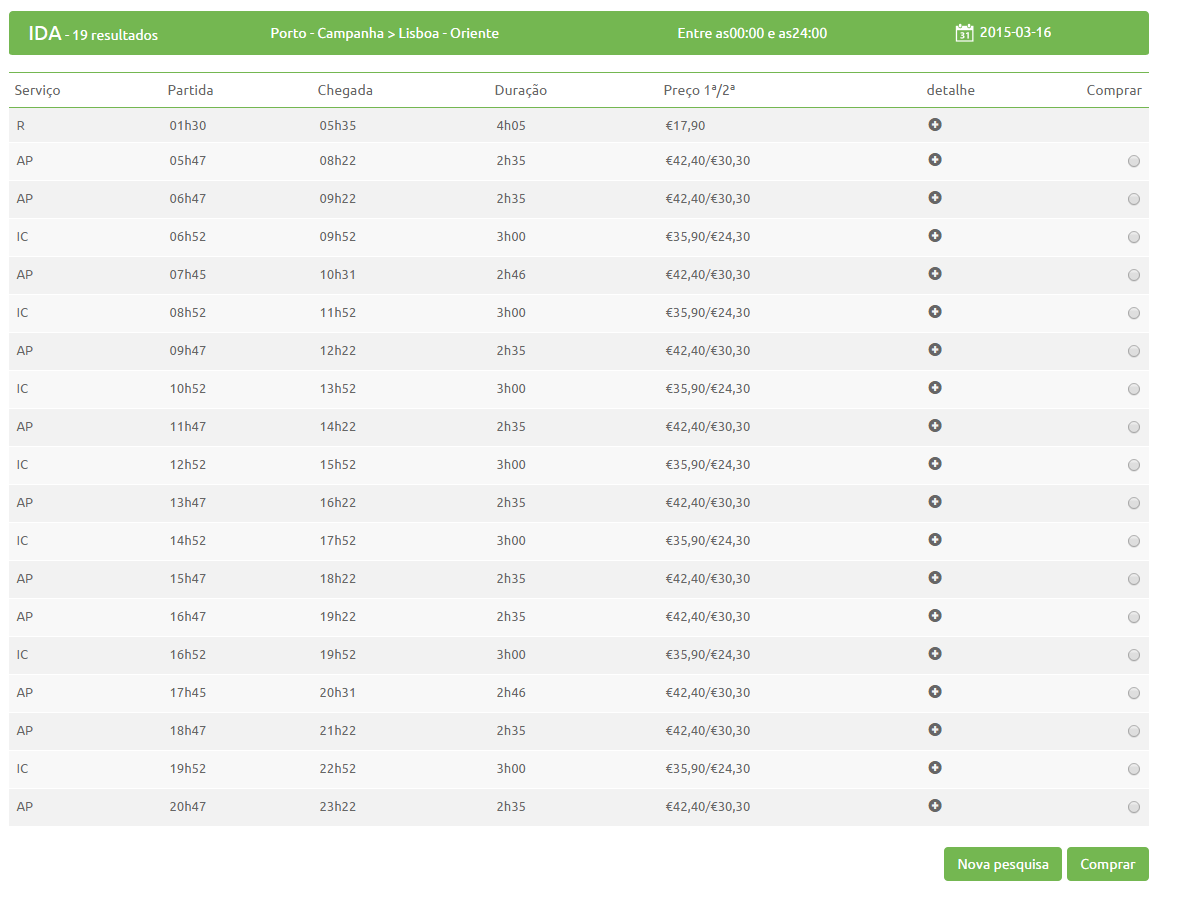This screenshot has height=899, width=1183.
Task: Show details of the 20h47 AP train
Action: pos(935,805)
